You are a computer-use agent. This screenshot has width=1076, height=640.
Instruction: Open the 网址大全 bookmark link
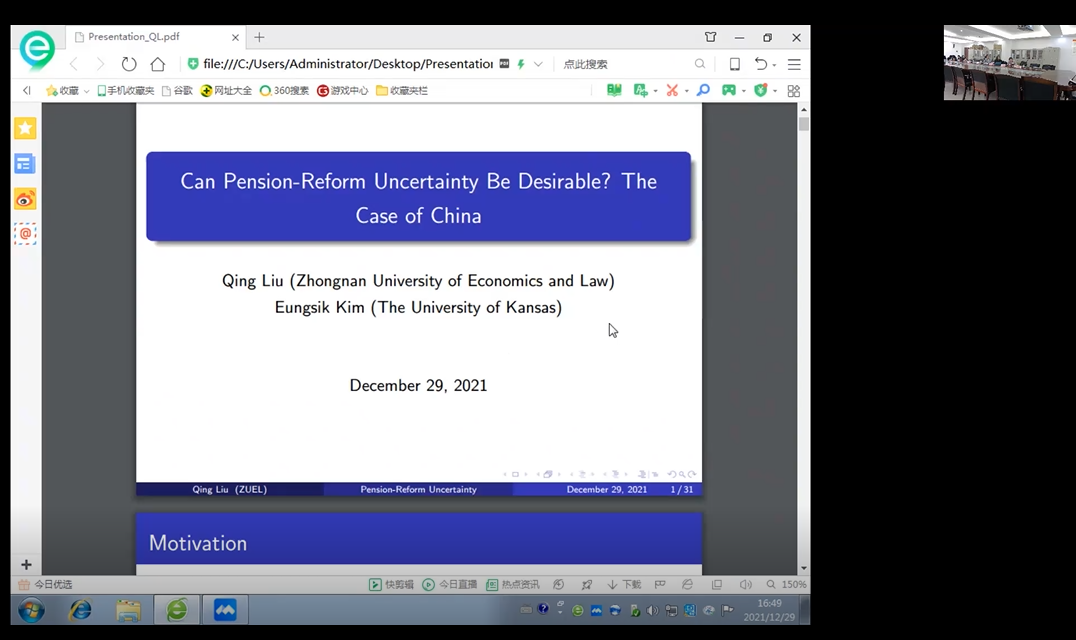226,90
